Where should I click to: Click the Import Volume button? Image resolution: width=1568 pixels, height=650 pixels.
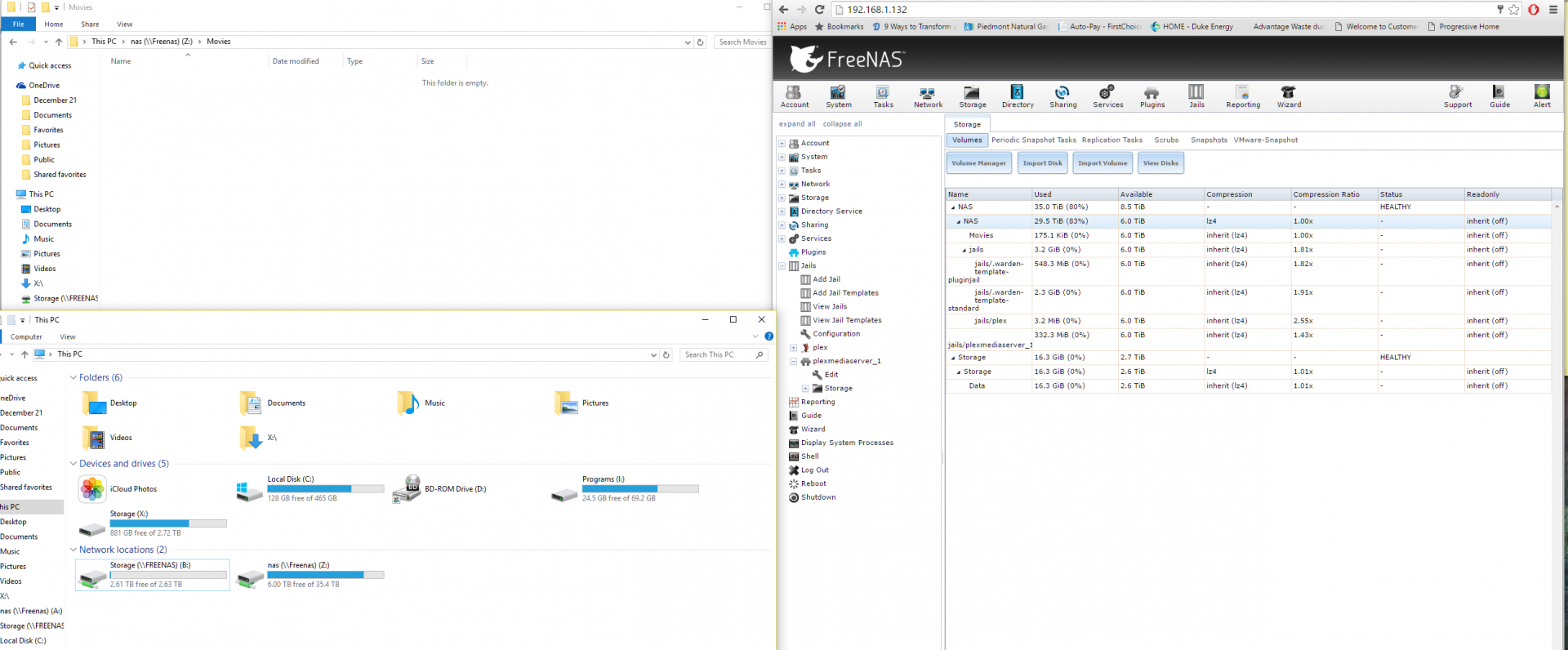point(1102,163)
